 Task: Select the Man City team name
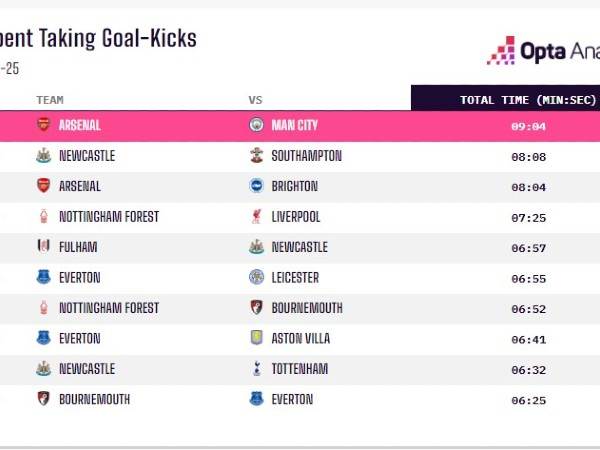pos(294,126)
